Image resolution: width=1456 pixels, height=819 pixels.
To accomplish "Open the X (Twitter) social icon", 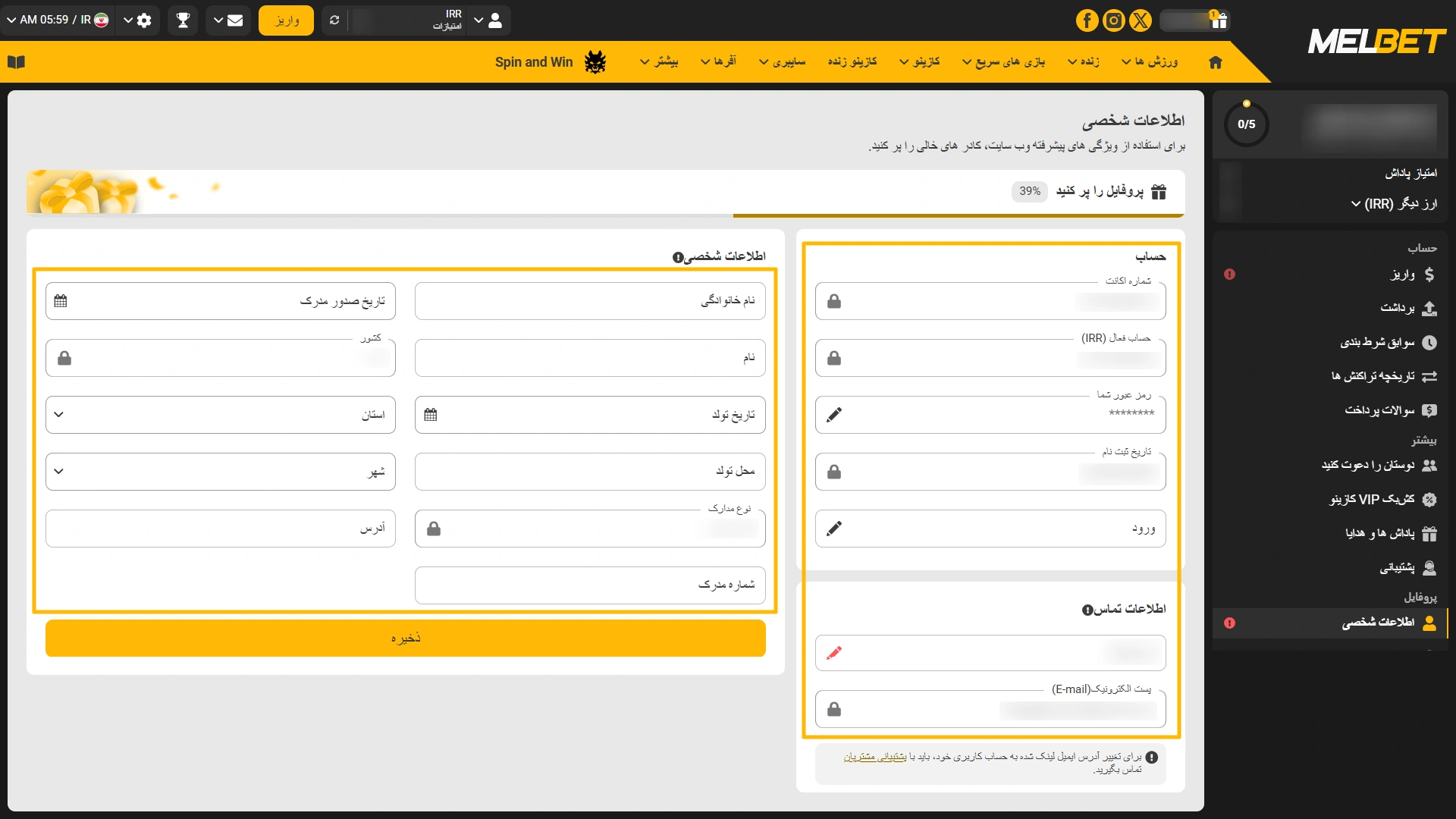I will pos(1140,20).
